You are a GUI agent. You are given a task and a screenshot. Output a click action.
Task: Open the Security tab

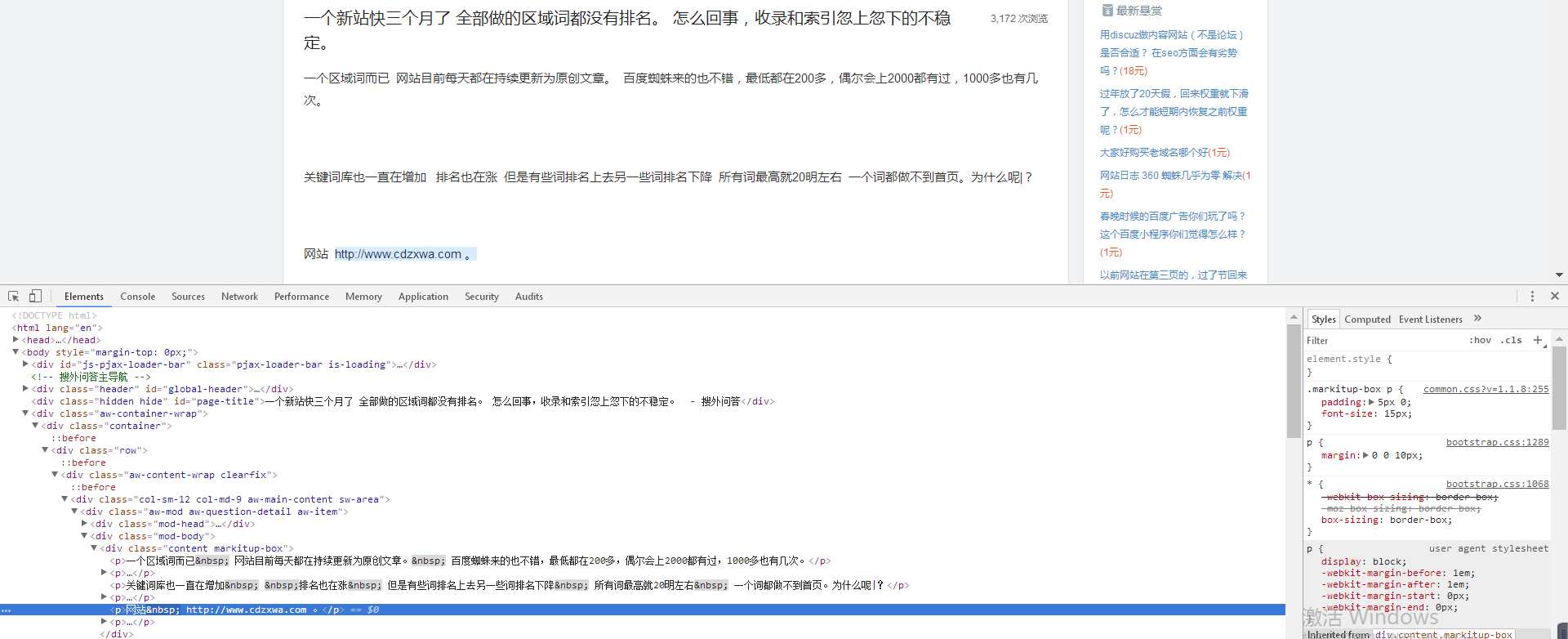coord(482,297)
